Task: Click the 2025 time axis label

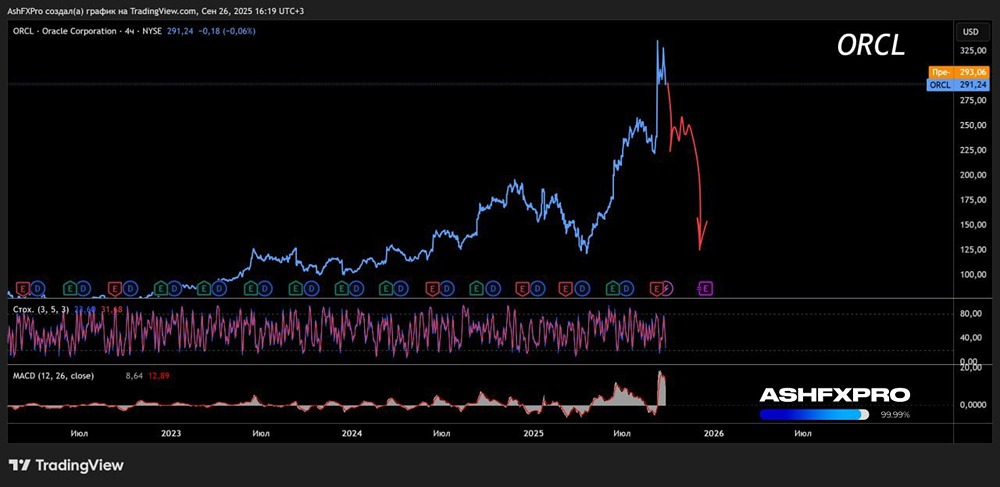Action: 533,433
